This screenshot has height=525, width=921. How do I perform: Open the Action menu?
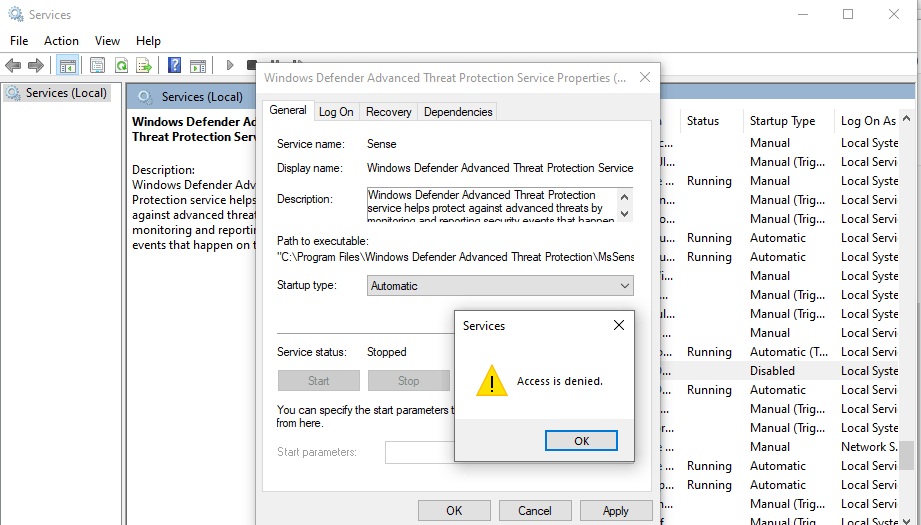pos(61,41)
